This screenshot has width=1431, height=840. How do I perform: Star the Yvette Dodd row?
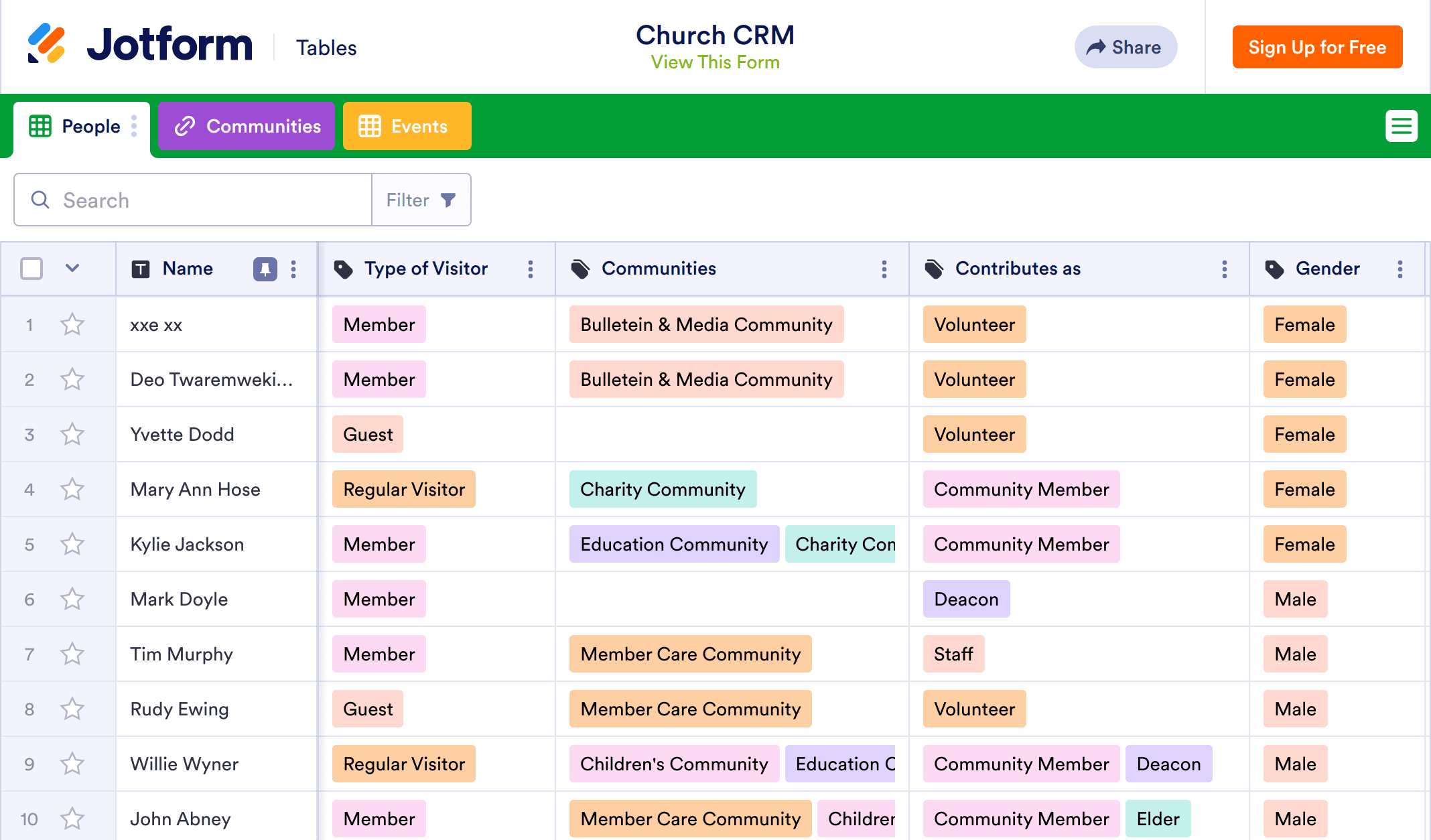click(72, 435)
